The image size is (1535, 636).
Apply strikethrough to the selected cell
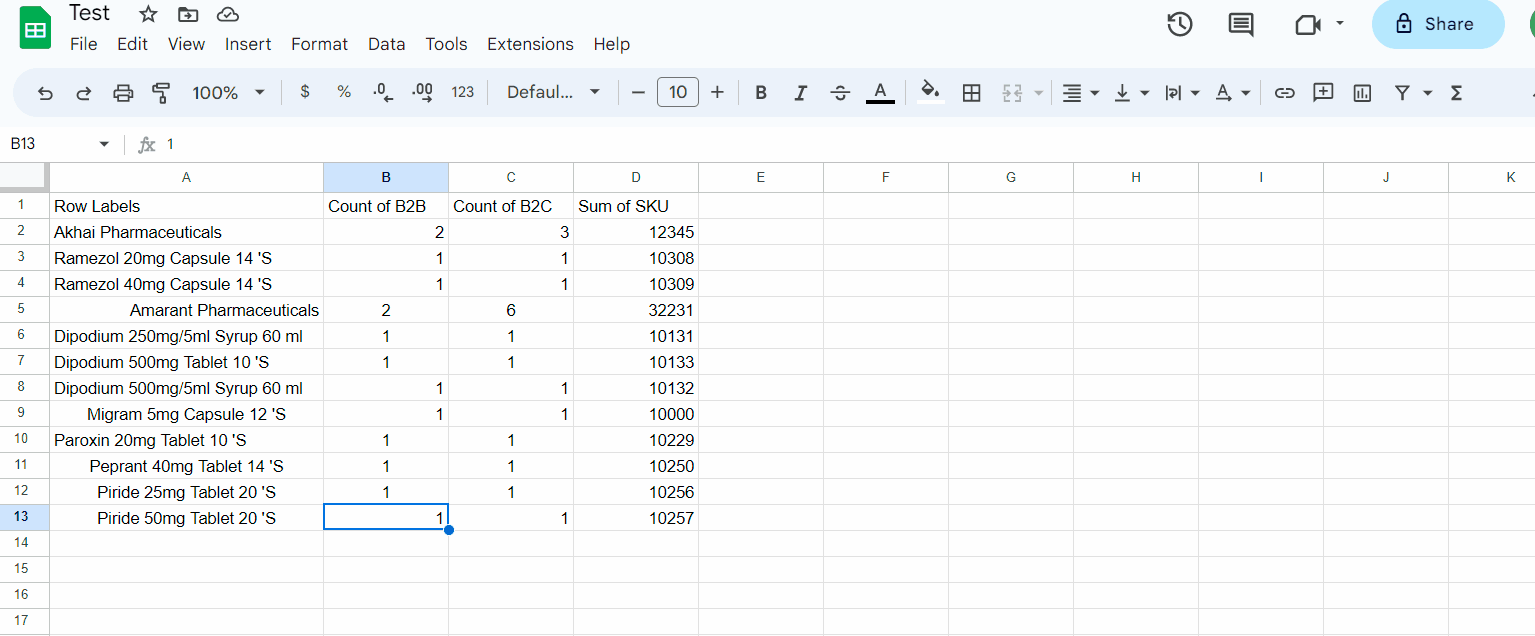point(840,92)
